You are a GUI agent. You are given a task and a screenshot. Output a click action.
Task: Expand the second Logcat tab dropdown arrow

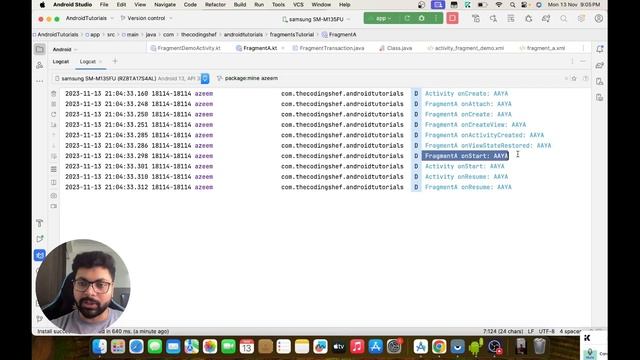pos(100,62)
